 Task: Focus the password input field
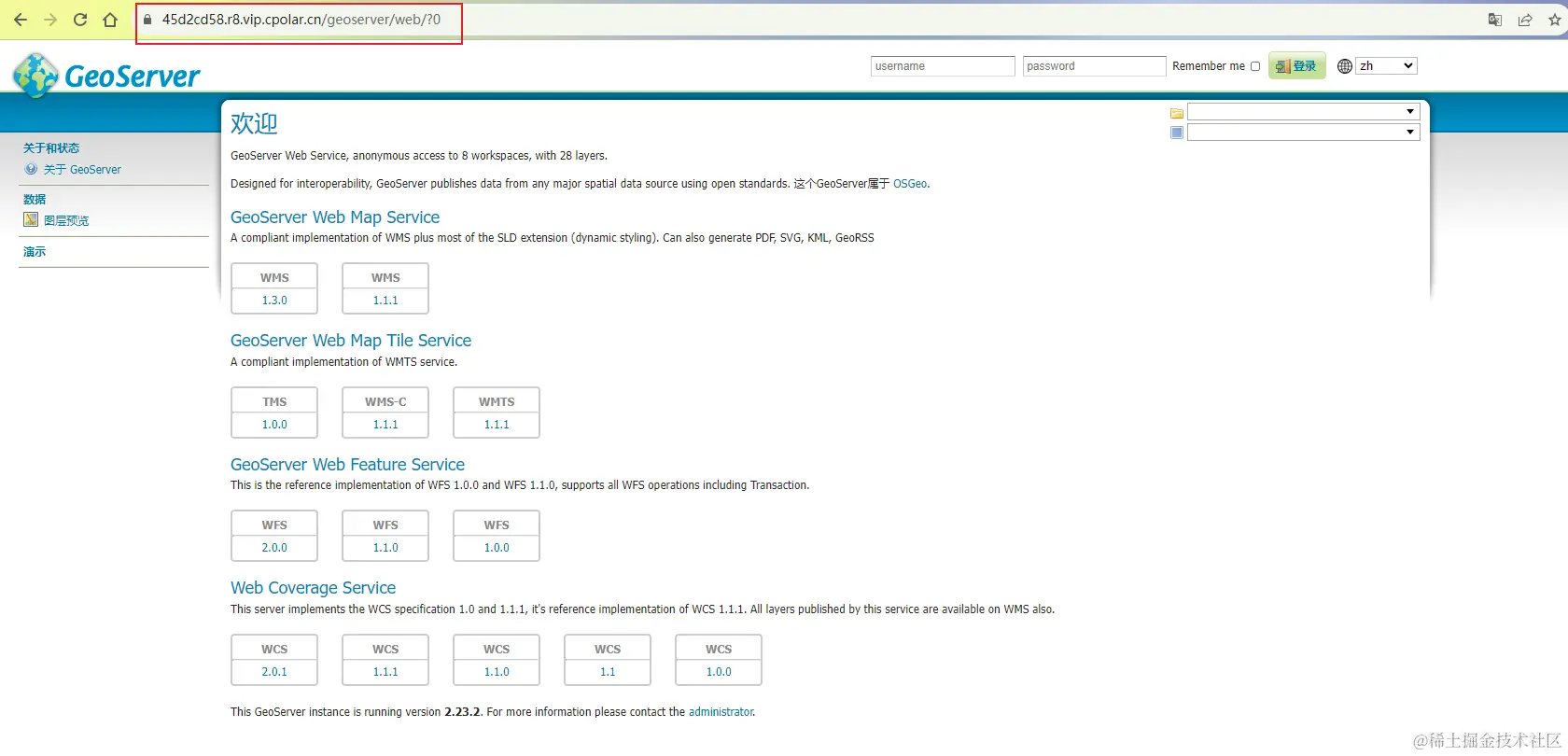click(1094, 66)
